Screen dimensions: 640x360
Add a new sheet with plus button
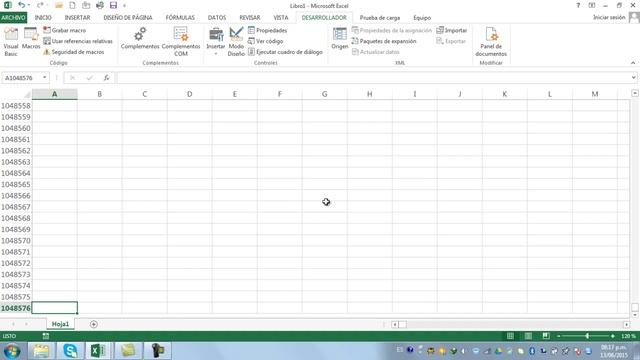coord(93,324)
